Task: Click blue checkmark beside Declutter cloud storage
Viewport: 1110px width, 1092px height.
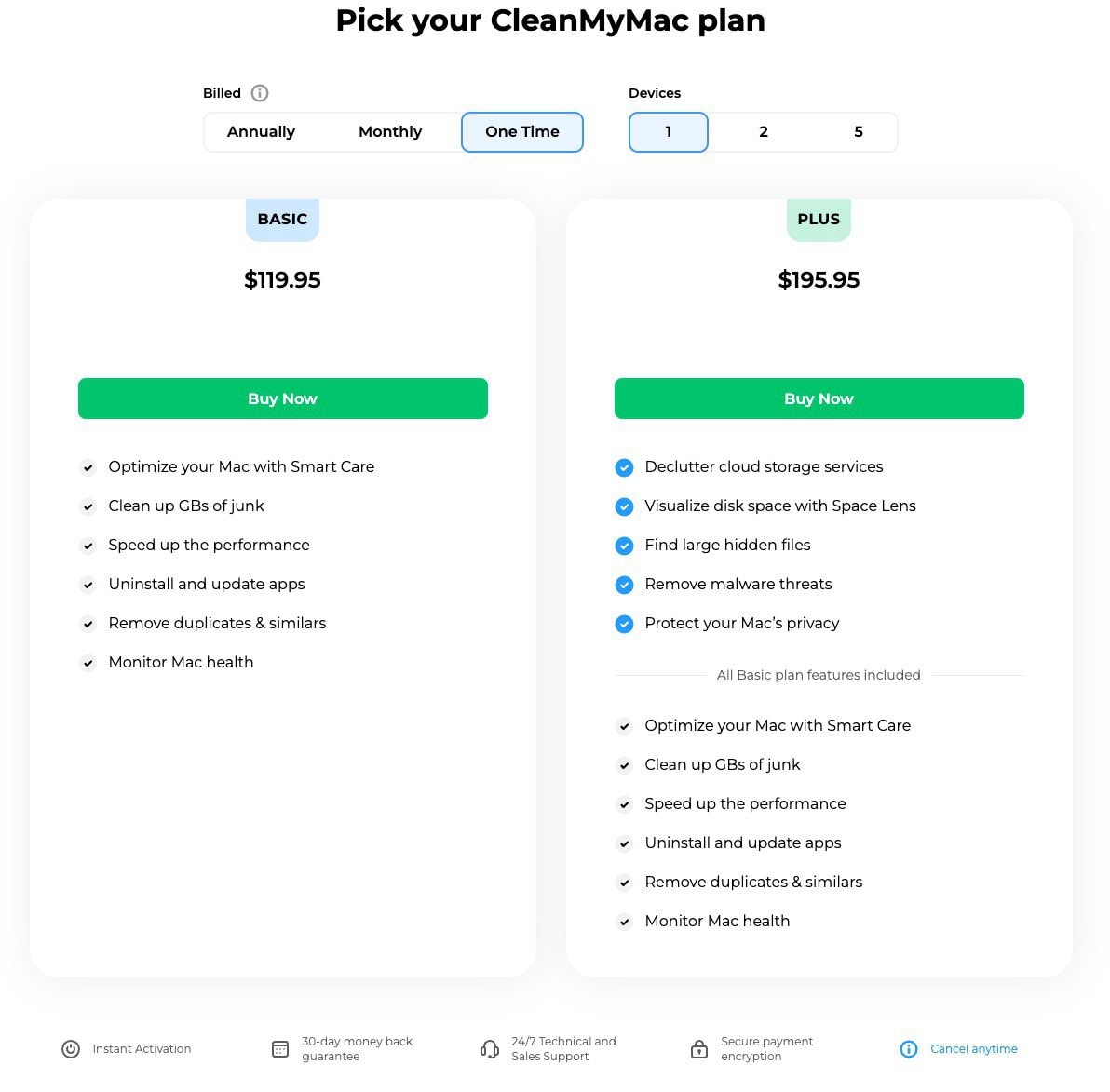Action: (x=624, y=467)
